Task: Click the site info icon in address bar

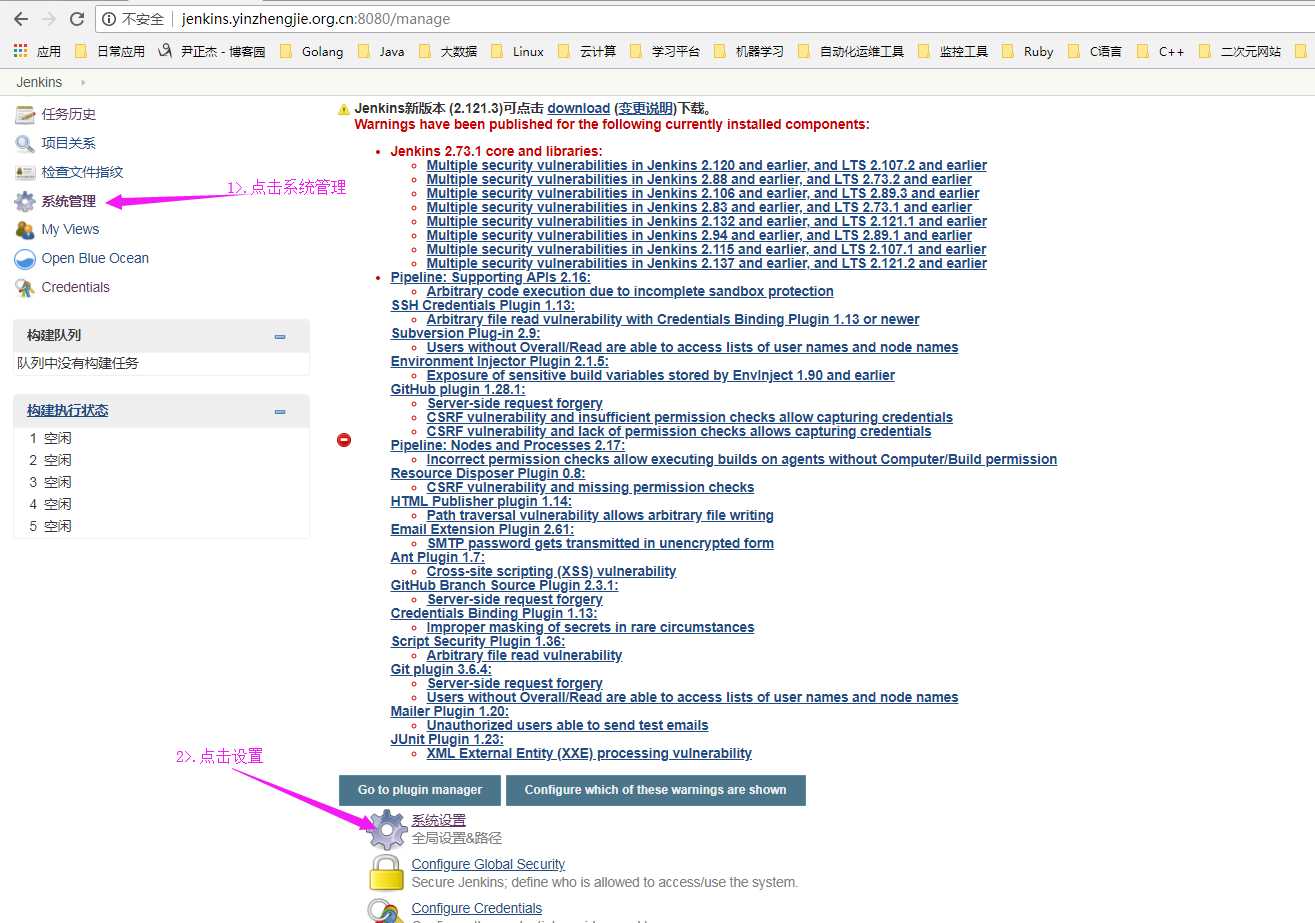Action: coord(109,19)
